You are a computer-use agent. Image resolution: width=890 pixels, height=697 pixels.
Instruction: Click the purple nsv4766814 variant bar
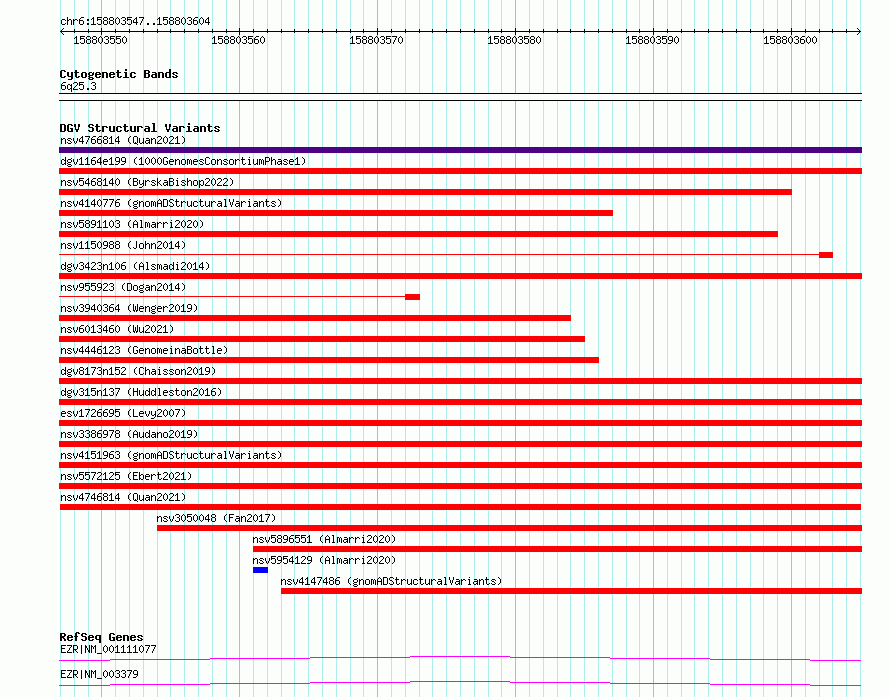(460, 150)
